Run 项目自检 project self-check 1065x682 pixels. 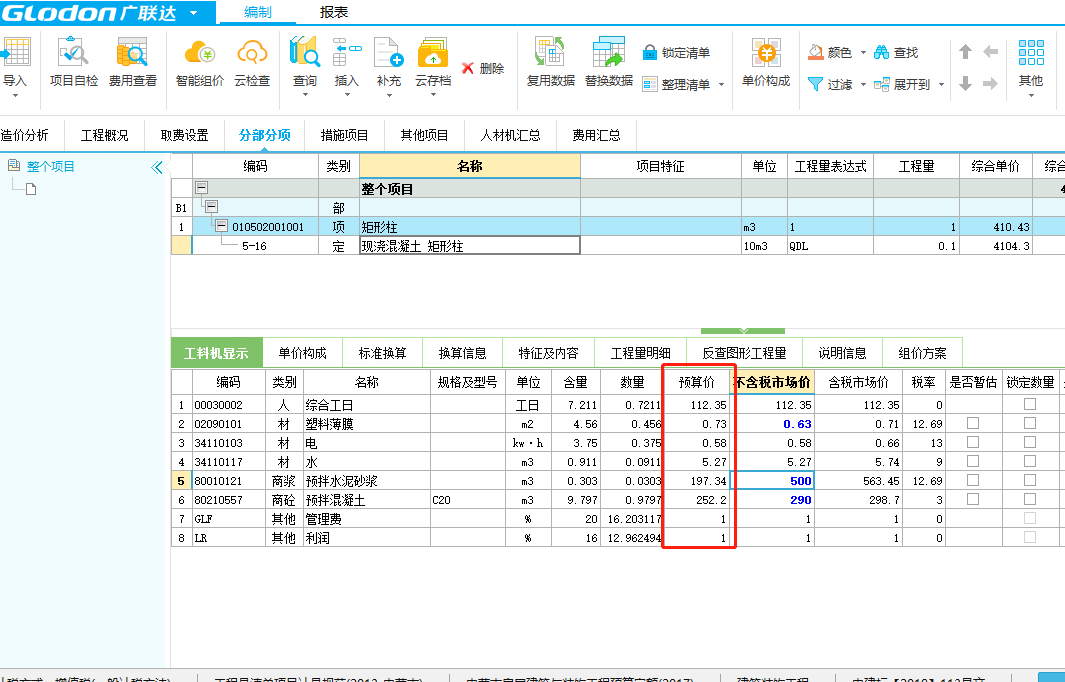coord(73,62)
